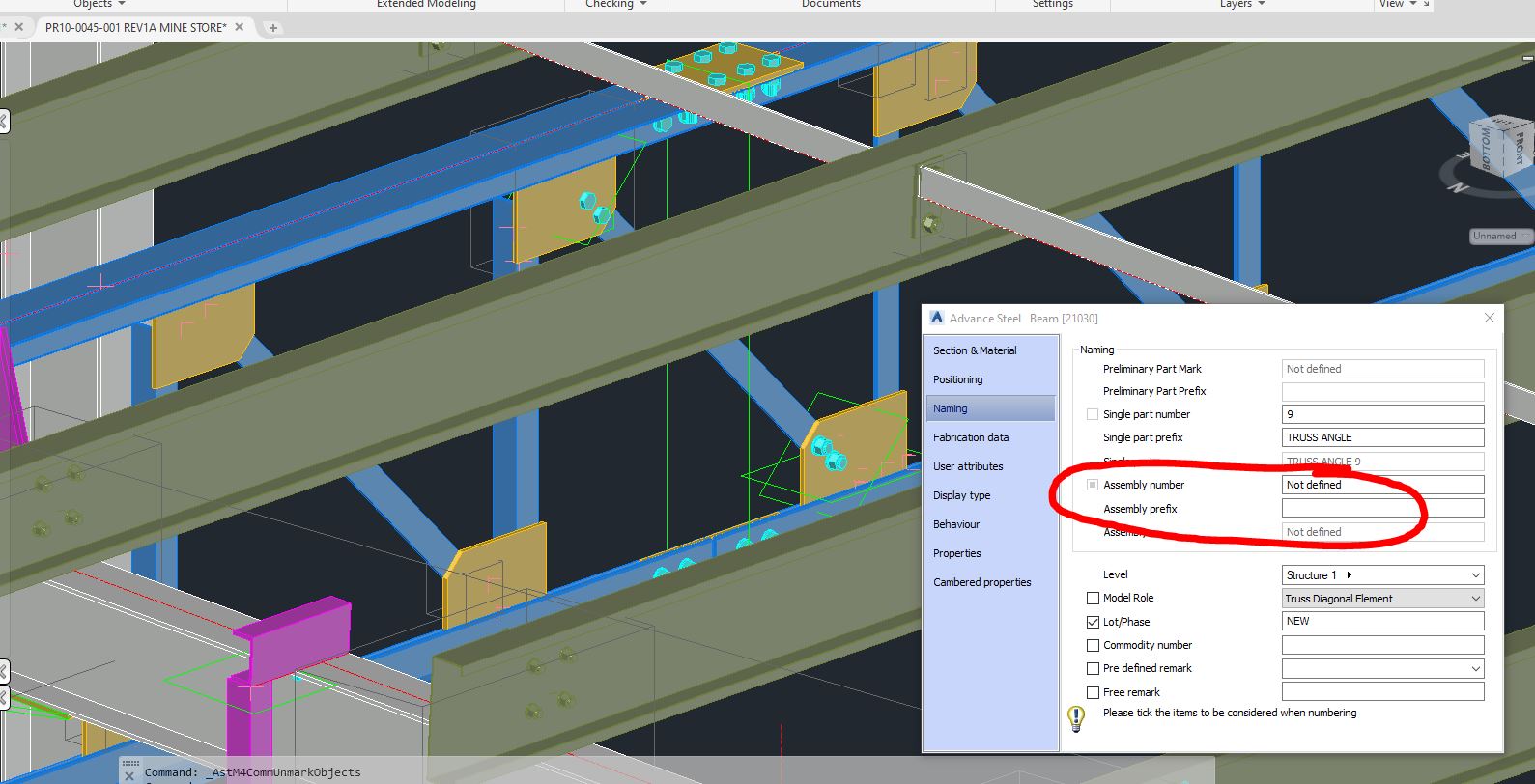Select the PR10-0045-001 REV1A MINE STORE tab

pos(135,27)
